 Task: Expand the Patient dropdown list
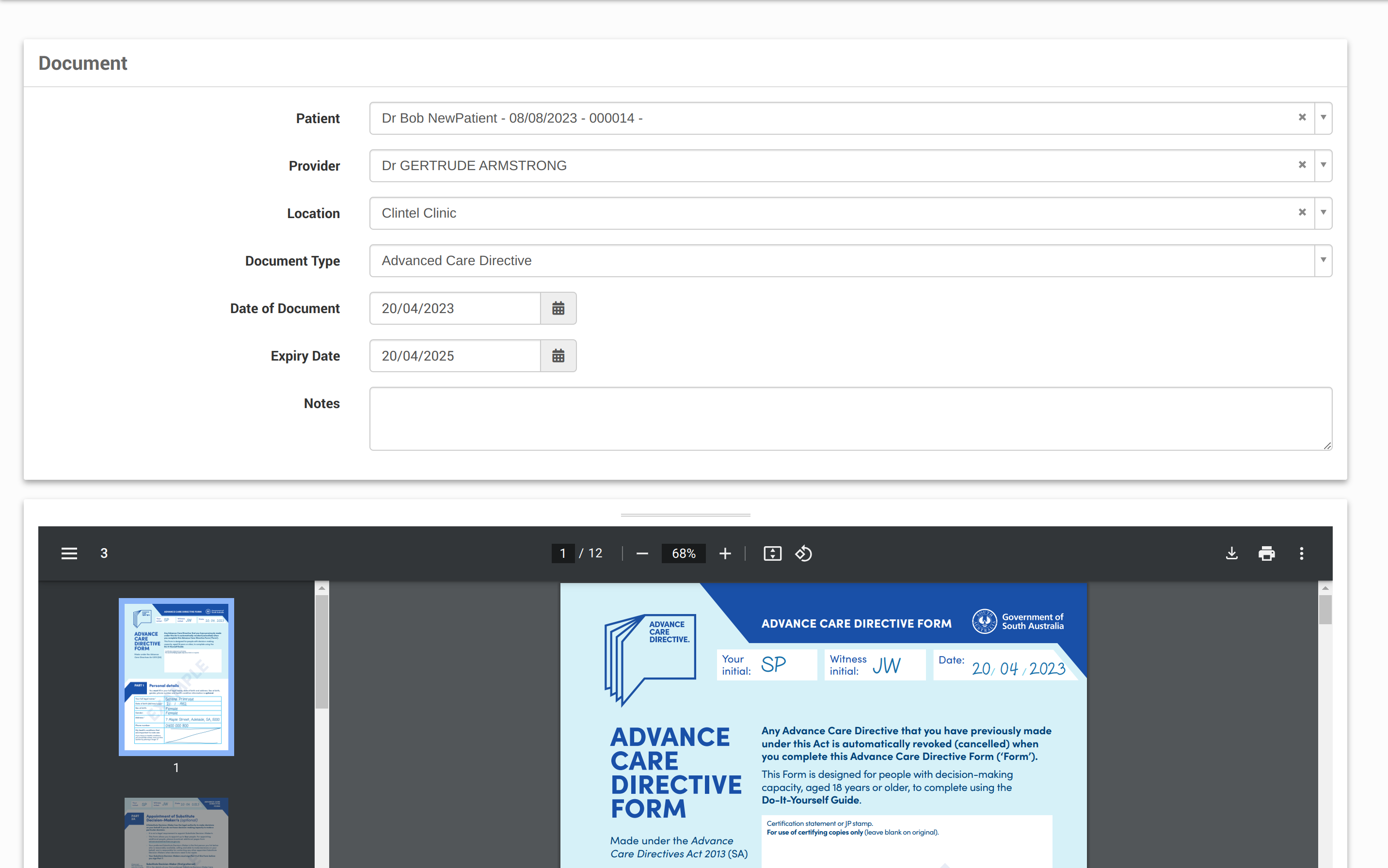point(1323,118)
